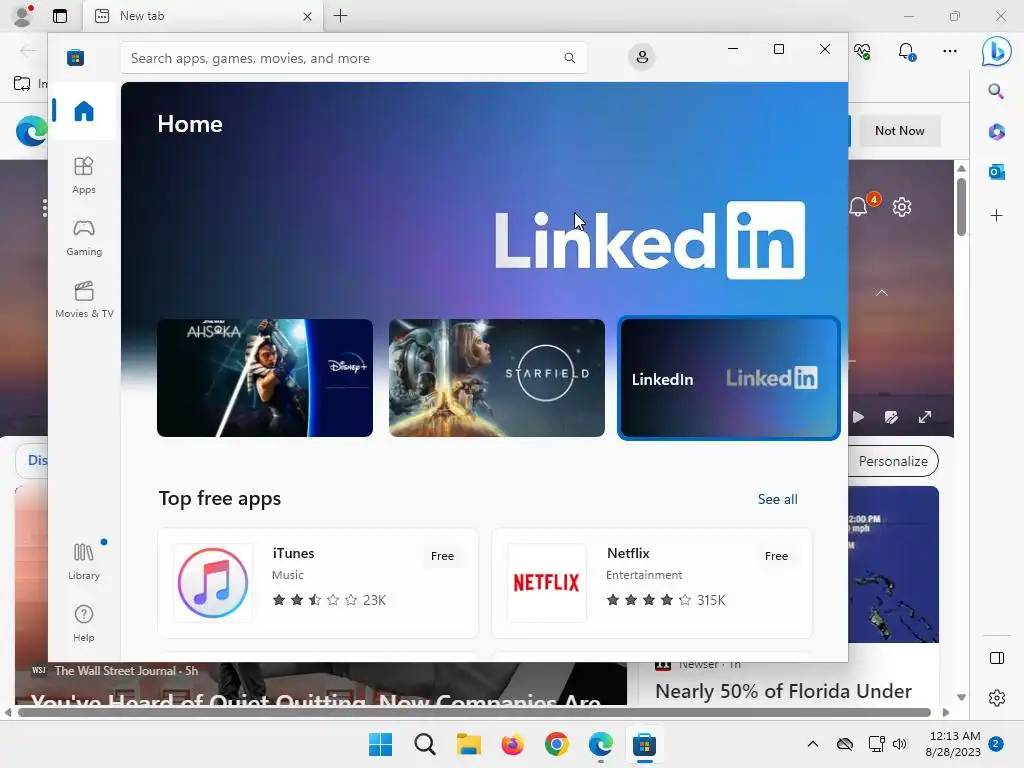Click See all for Top free apps
Image resolution: width=1024 pixels, height=768 pixels.
tap(777, 499)
